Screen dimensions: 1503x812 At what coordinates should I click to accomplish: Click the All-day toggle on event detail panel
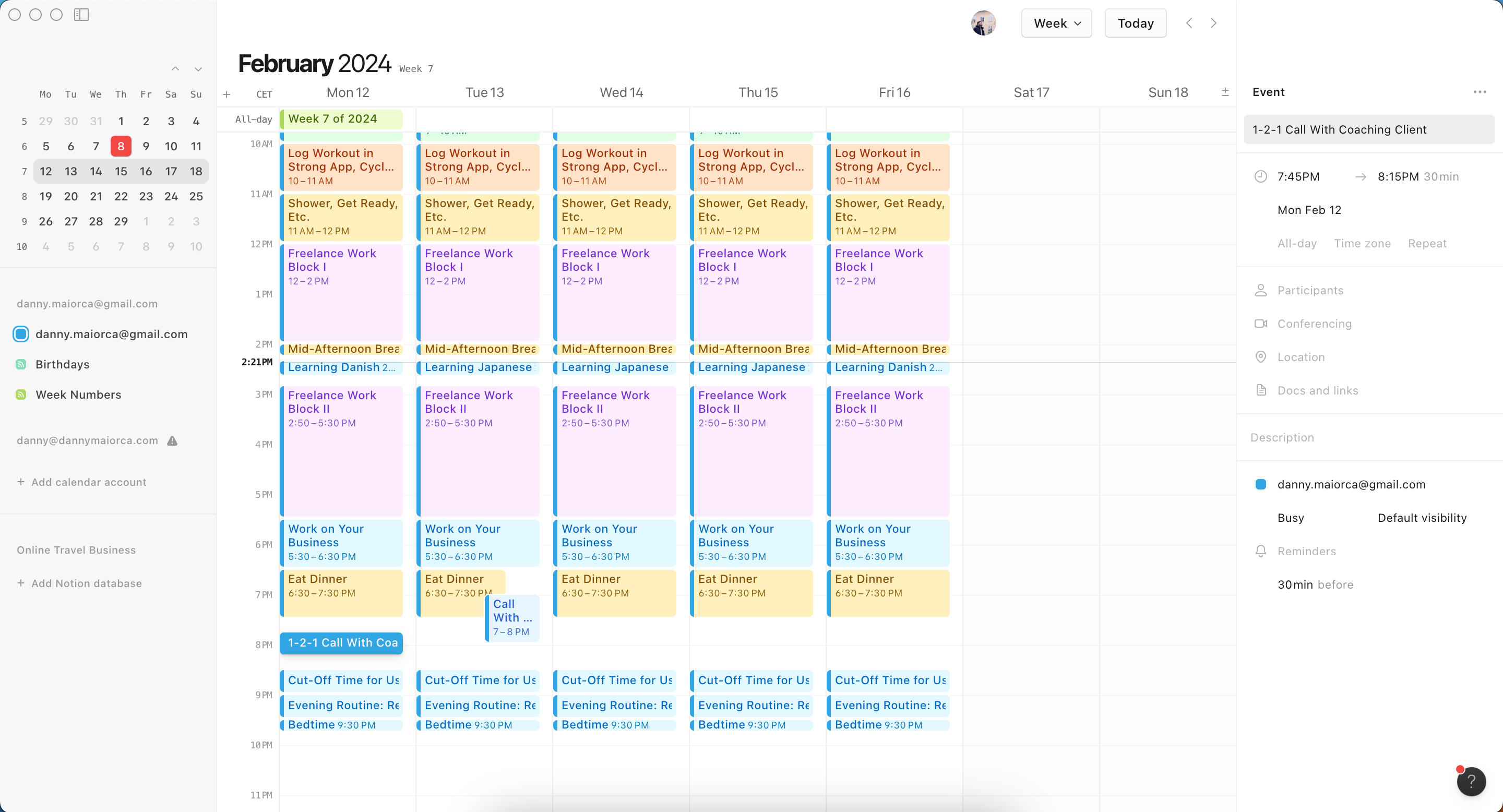[1296, 243]
